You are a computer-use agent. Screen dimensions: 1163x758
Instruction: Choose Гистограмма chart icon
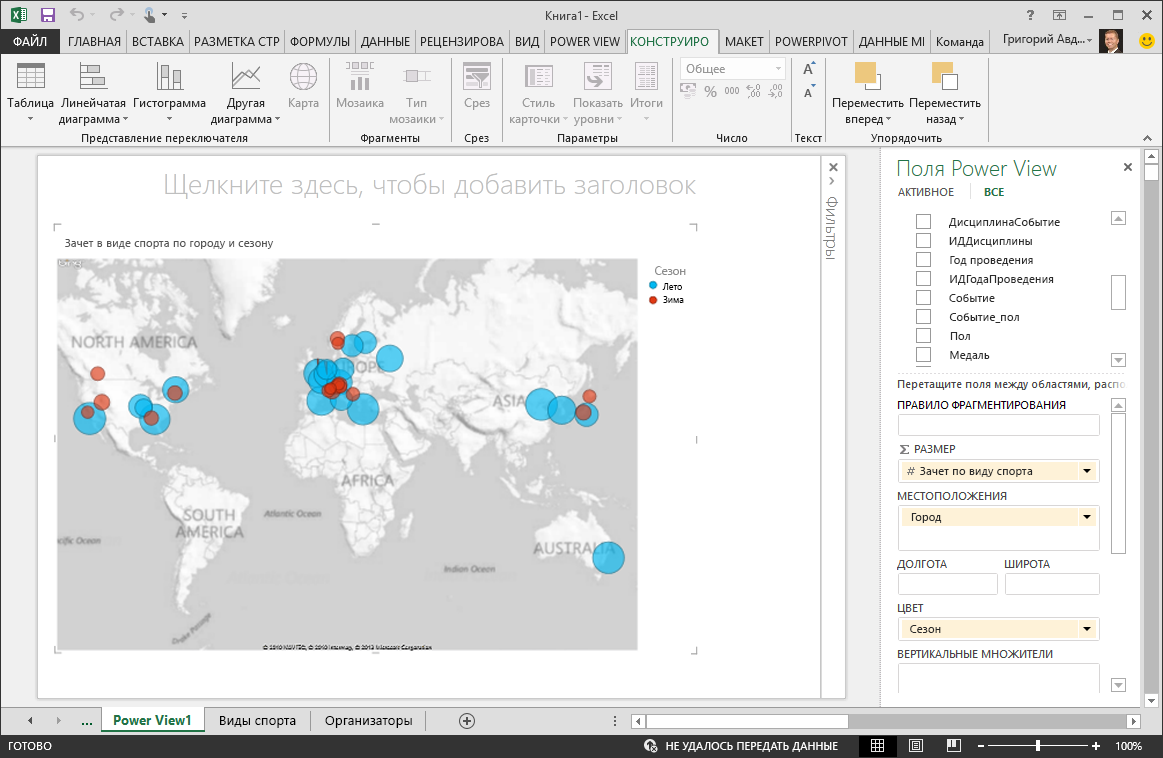coord(169,76)
